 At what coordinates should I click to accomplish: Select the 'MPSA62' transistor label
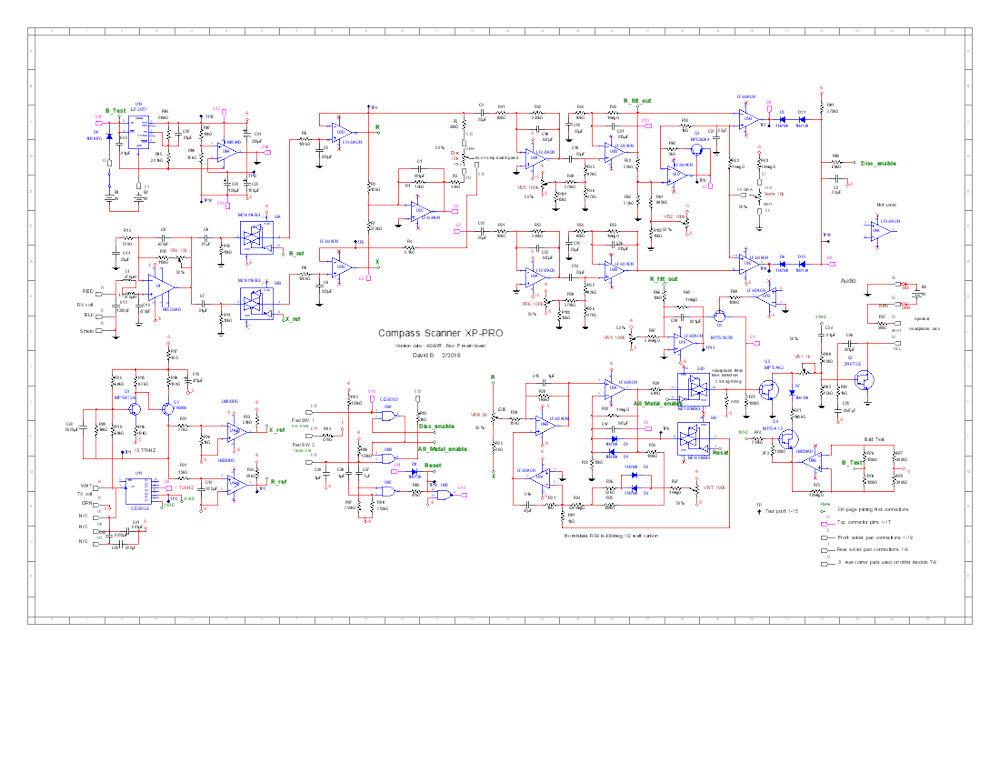(773, 368)
